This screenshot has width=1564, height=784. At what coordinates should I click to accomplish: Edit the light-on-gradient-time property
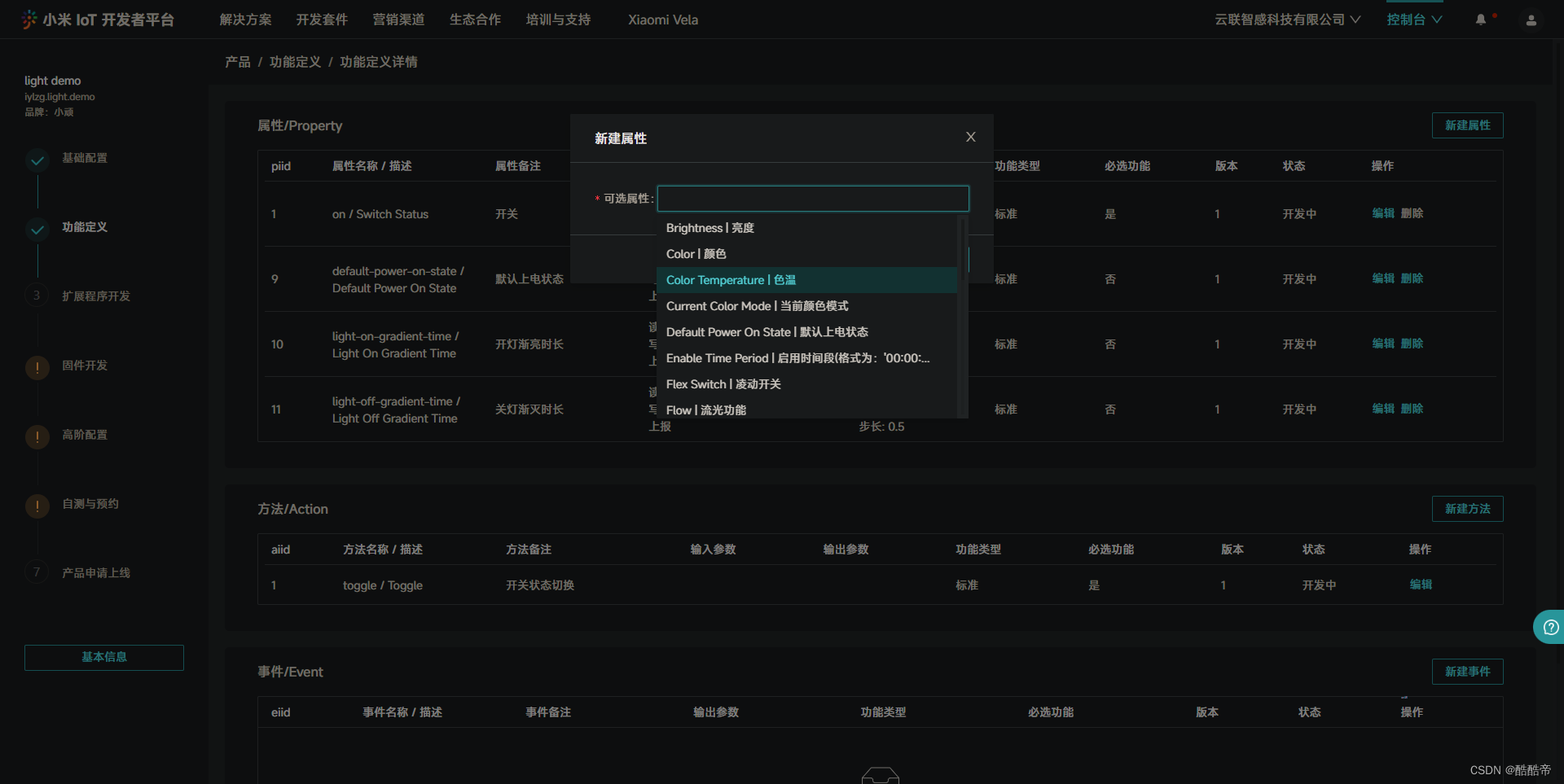pos(1383,344)
